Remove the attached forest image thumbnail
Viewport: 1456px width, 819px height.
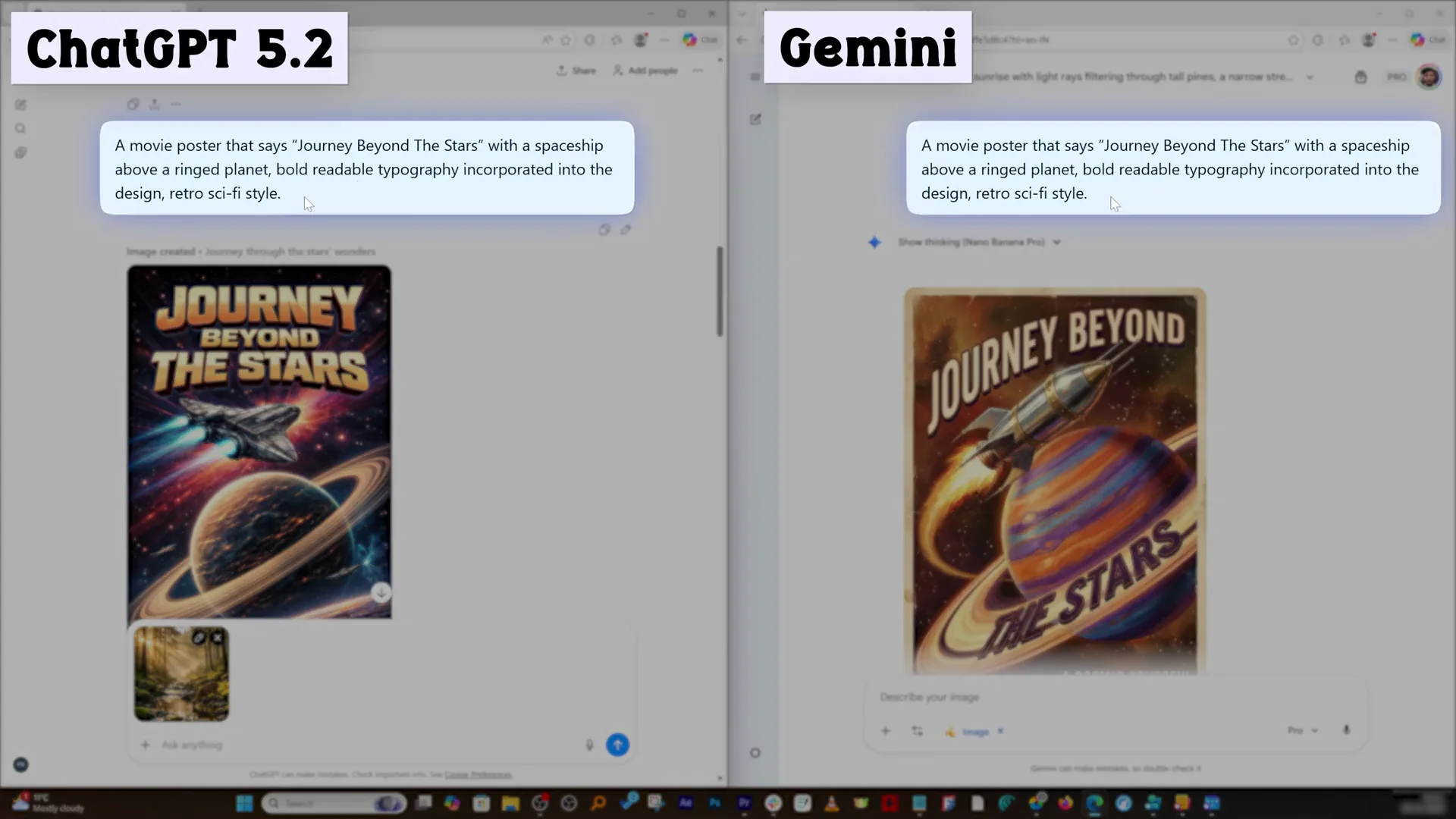pos(218,638)
